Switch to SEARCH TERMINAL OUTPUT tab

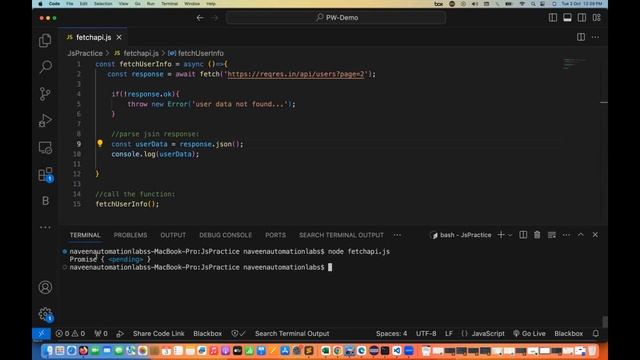(341, 235)
